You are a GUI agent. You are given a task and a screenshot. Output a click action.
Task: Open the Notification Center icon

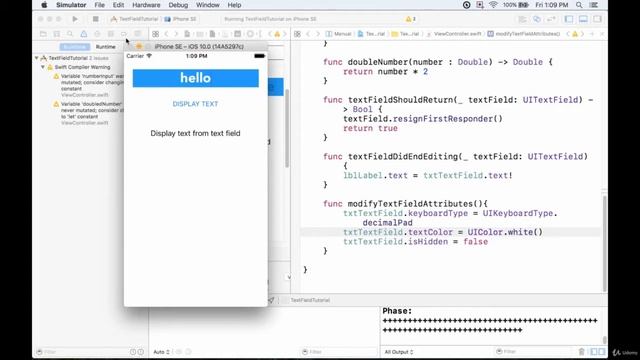pos(594,5)
